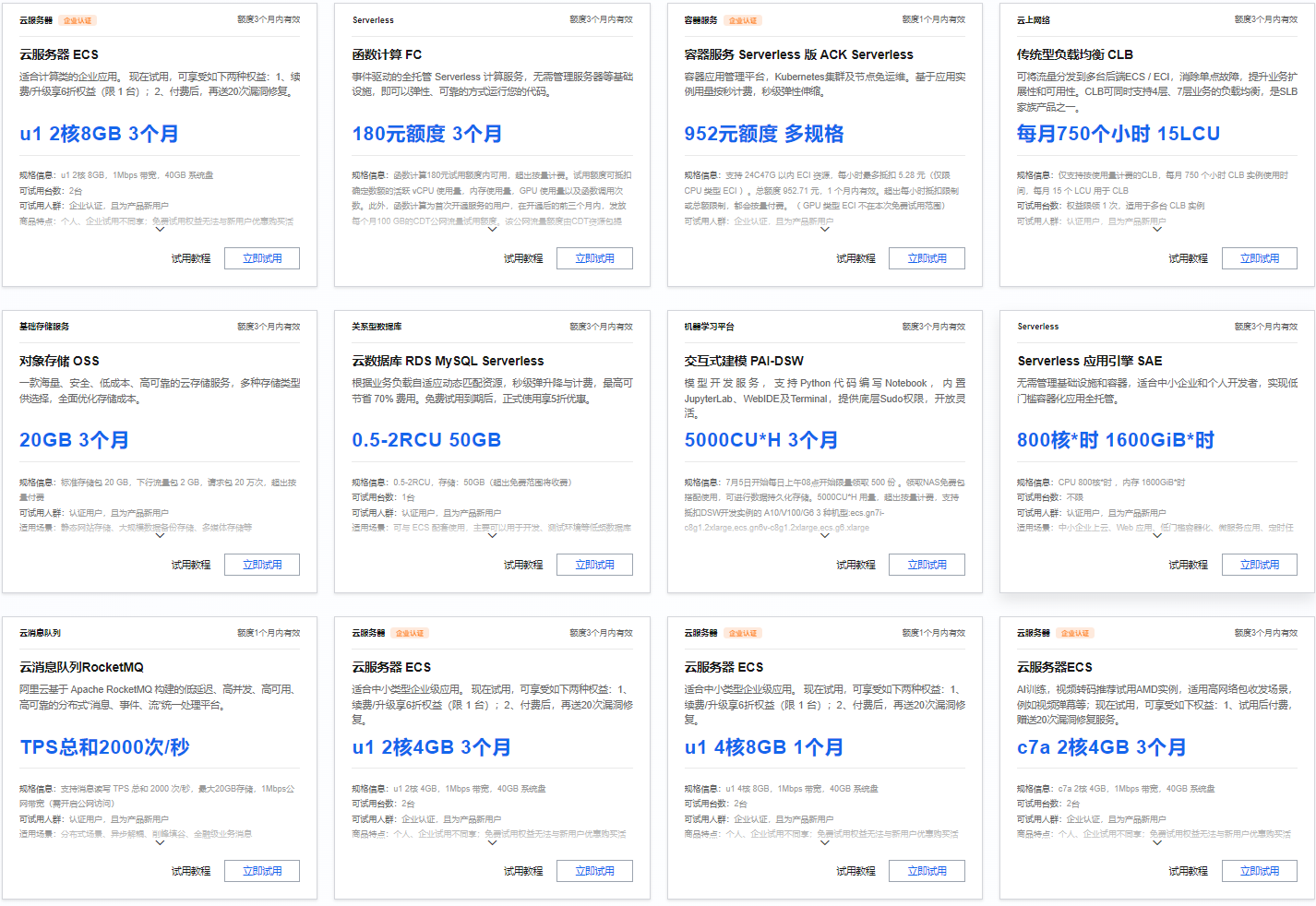1316x906 pixels.
Task: Click 立即试用 on u1 2核4GB 3个月 card
Action: [594, 871]
